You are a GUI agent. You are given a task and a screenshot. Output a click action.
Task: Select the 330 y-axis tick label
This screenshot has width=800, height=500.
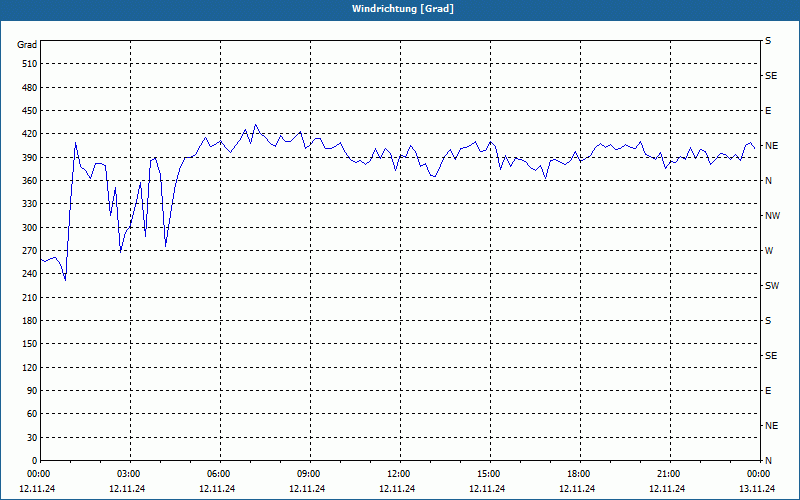(x=30, y=204)
